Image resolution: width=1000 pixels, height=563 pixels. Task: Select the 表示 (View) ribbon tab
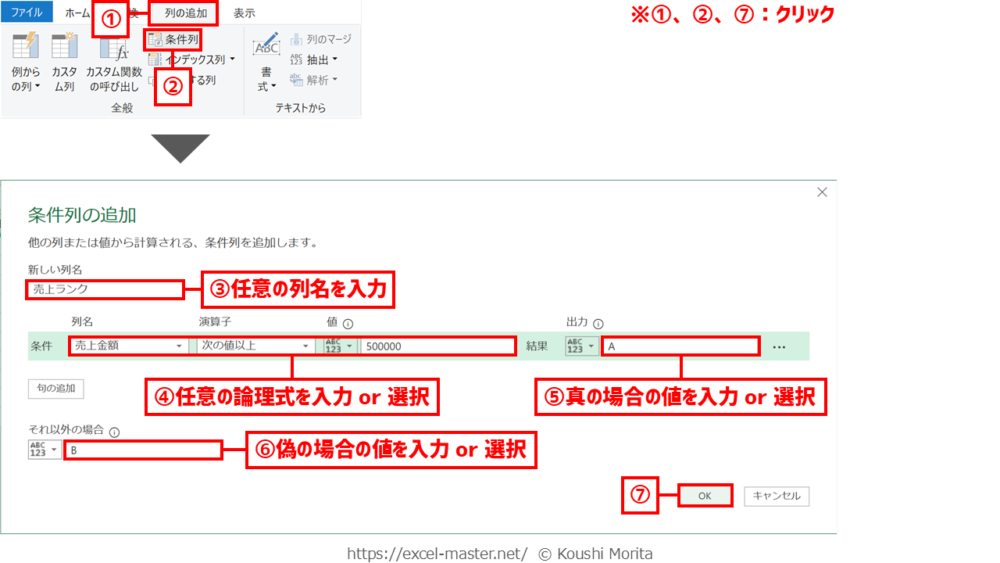(x=243, y=13)
